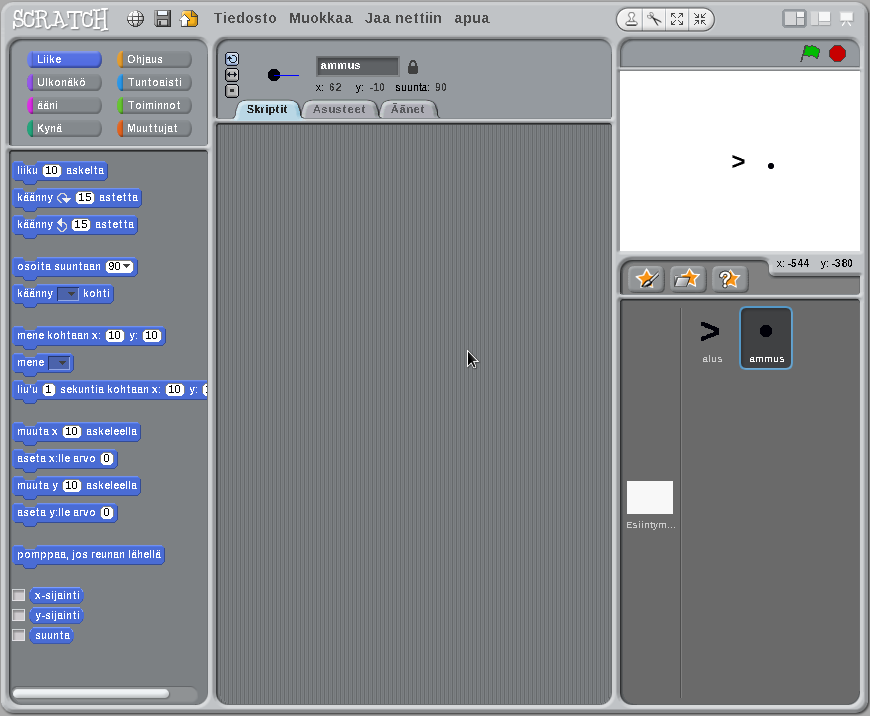Toggle the suunta checkbox
Image resolution: width=870 pixels, height=716 pixels.
[18, 635]
